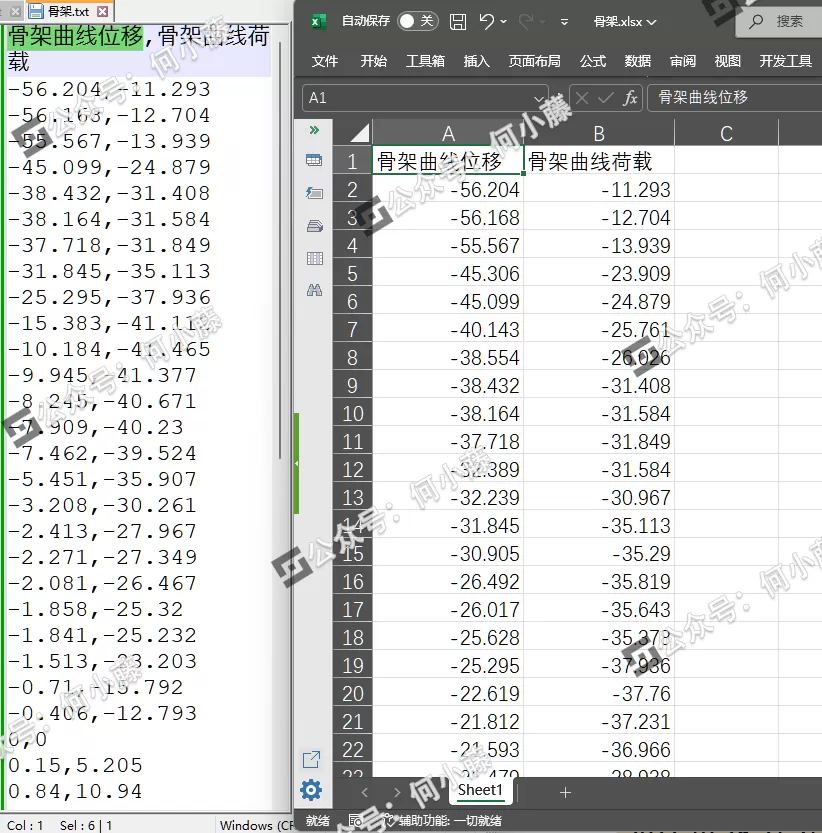Image resolution: width=822 pixels, height=833 pixels.
Task: Click the Select All corner triangle
Action: (x=357, y=133)
